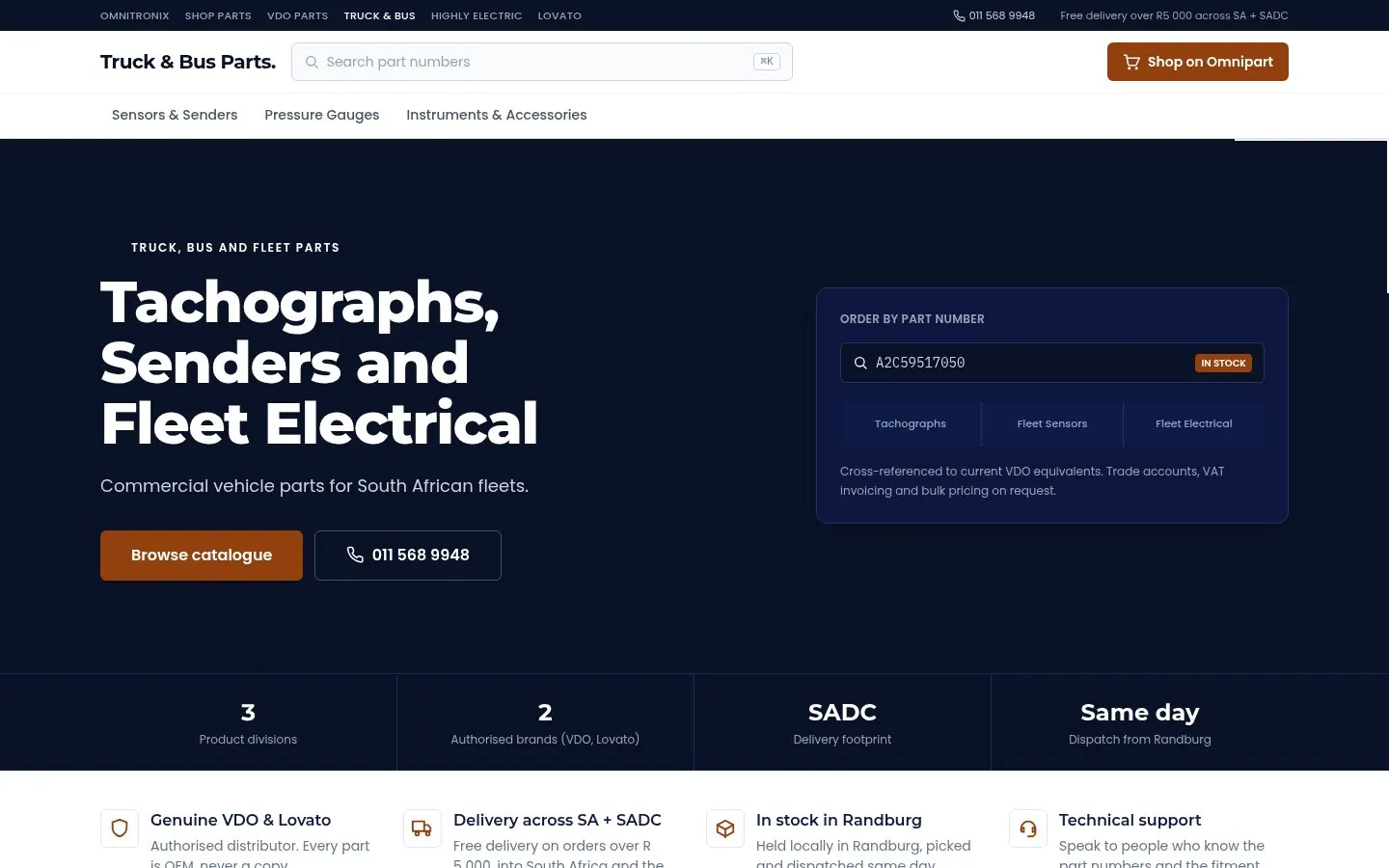1389x868 pixels.
Task: Click the A2C59517050 part number field
Action: pyautogui.click(x=1052, y=363)
